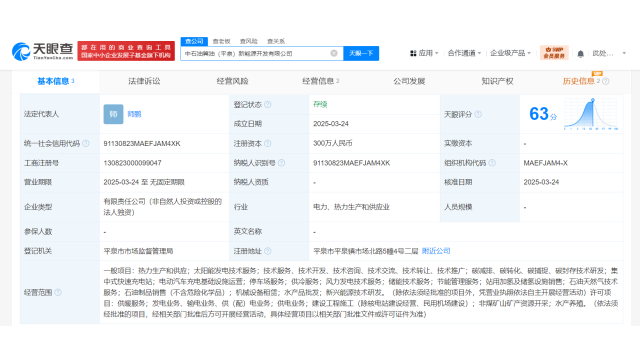
Task: Click the 企业类型 value text
Action: coord(162,207)
